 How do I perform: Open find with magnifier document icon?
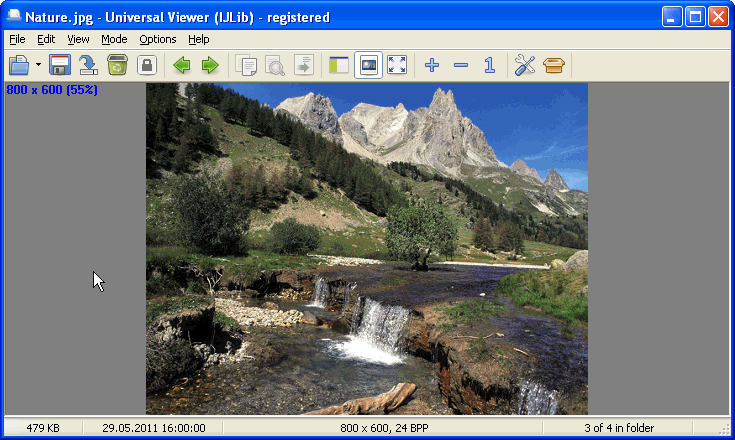(275, 65)
